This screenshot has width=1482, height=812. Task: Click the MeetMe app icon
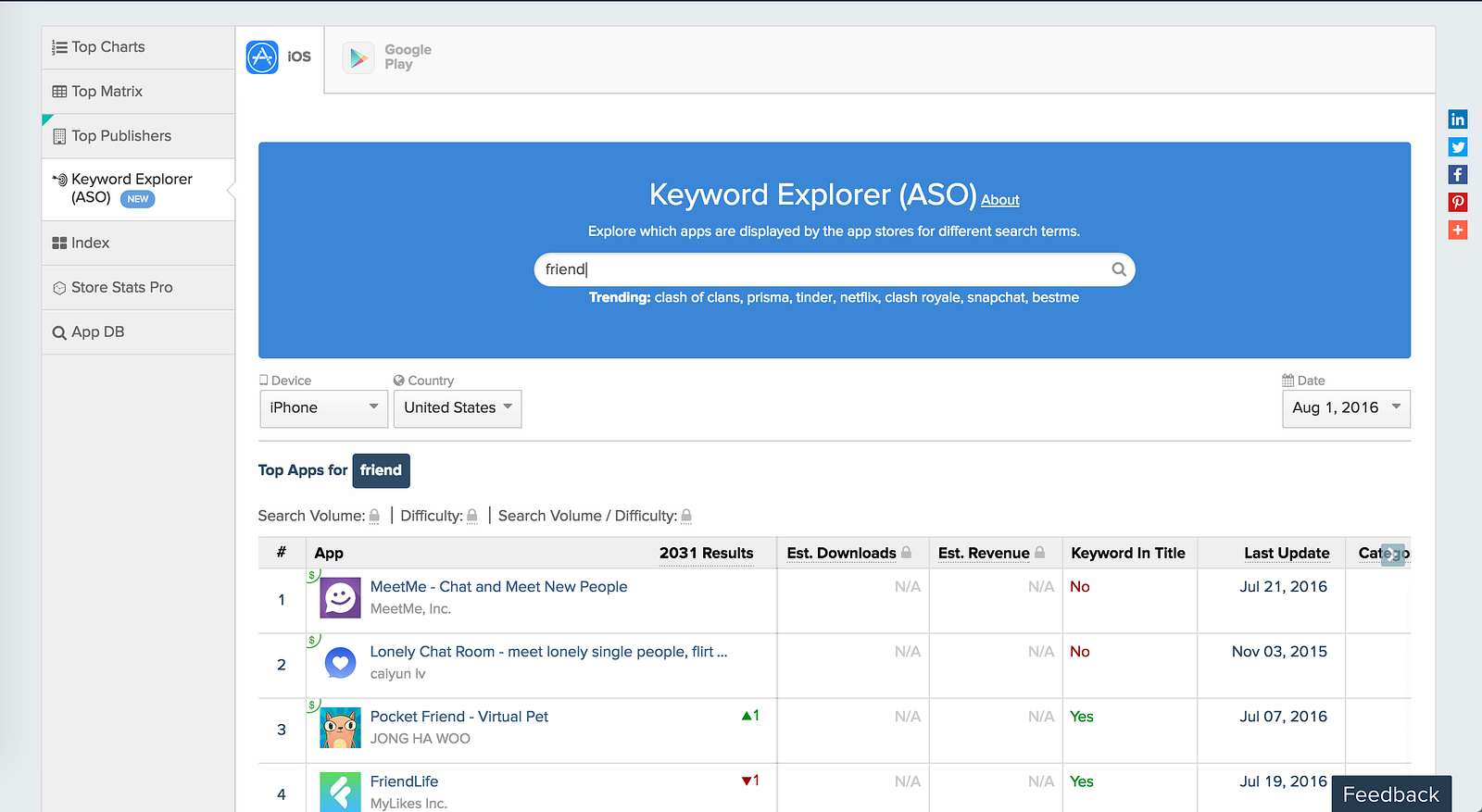(x=340, y=598)
